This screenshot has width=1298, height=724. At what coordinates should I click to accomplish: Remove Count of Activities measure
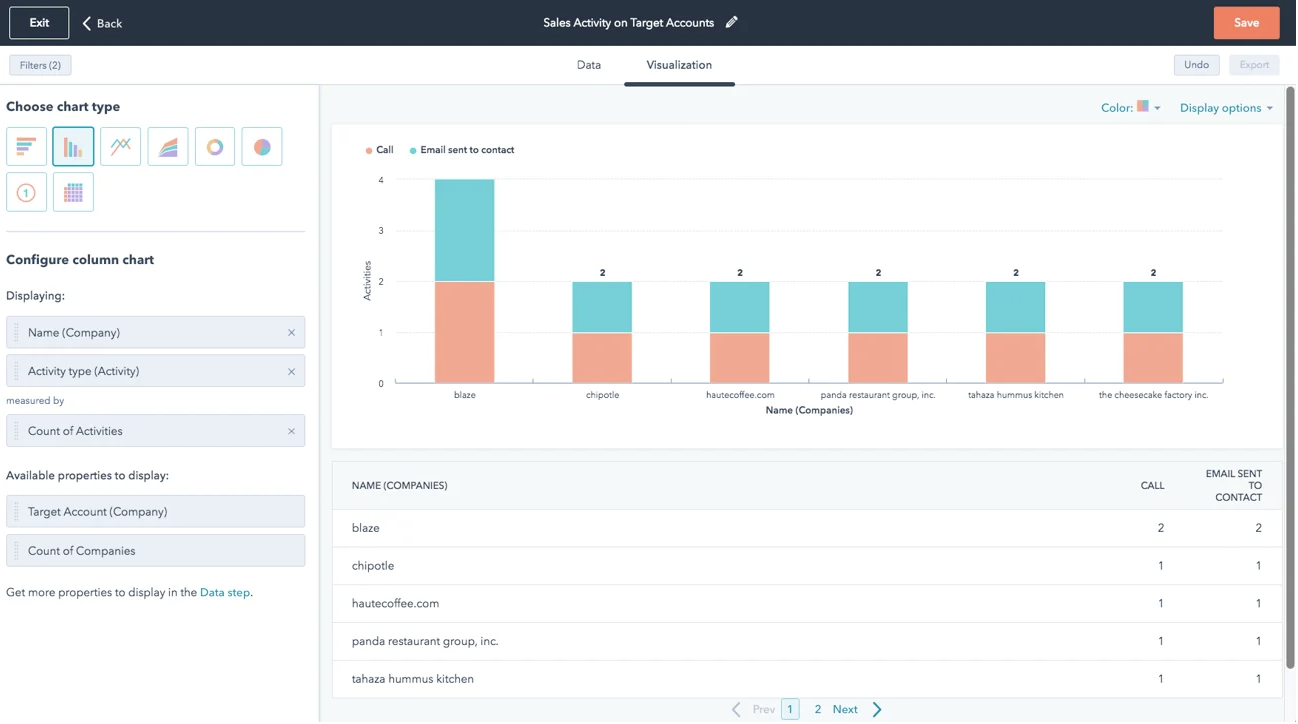(x=291, y=431)
